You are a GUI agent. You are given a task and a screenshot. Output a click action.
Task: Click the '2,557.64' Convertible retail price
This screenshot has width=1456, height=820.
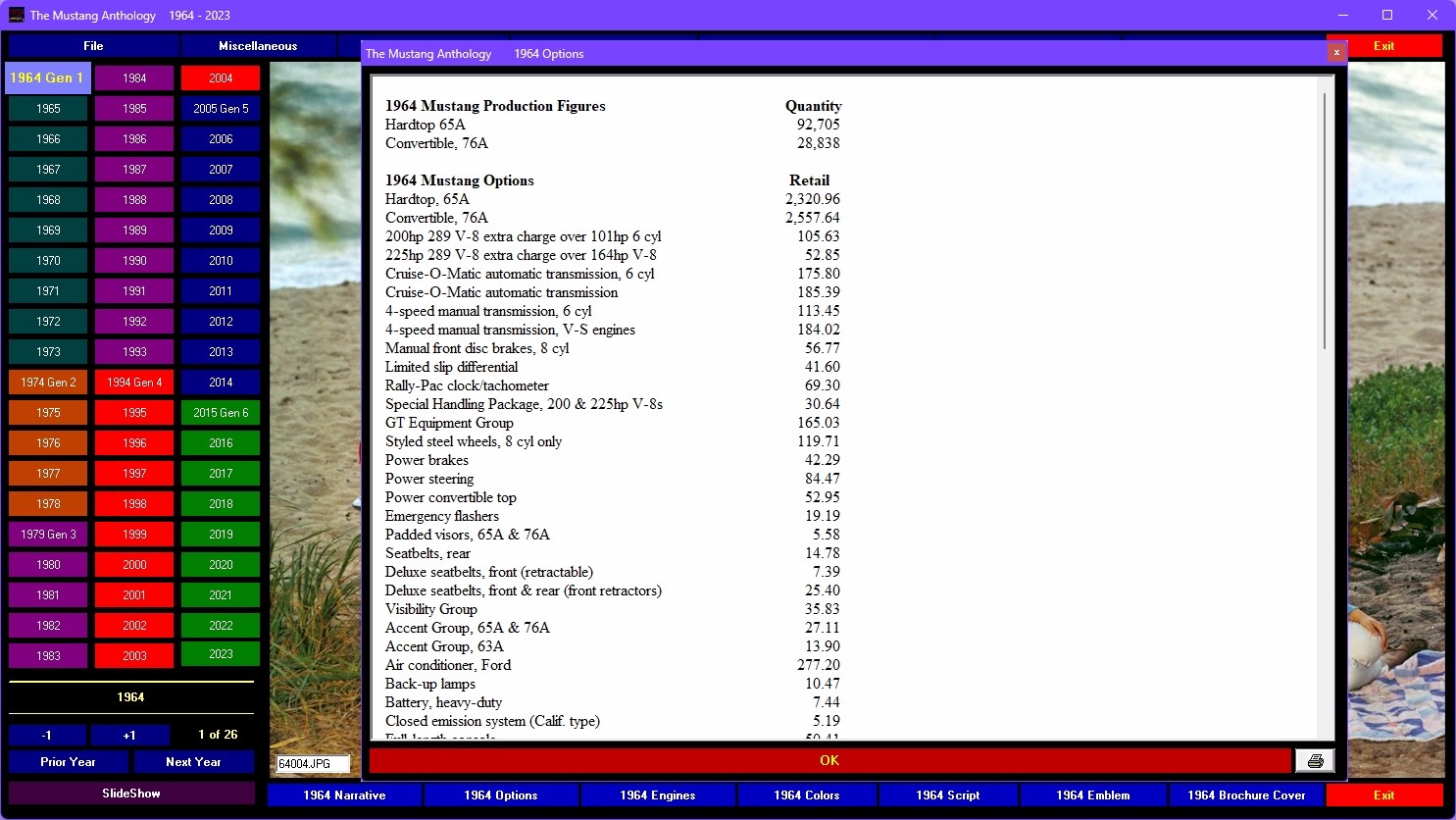tap(813, 218)
